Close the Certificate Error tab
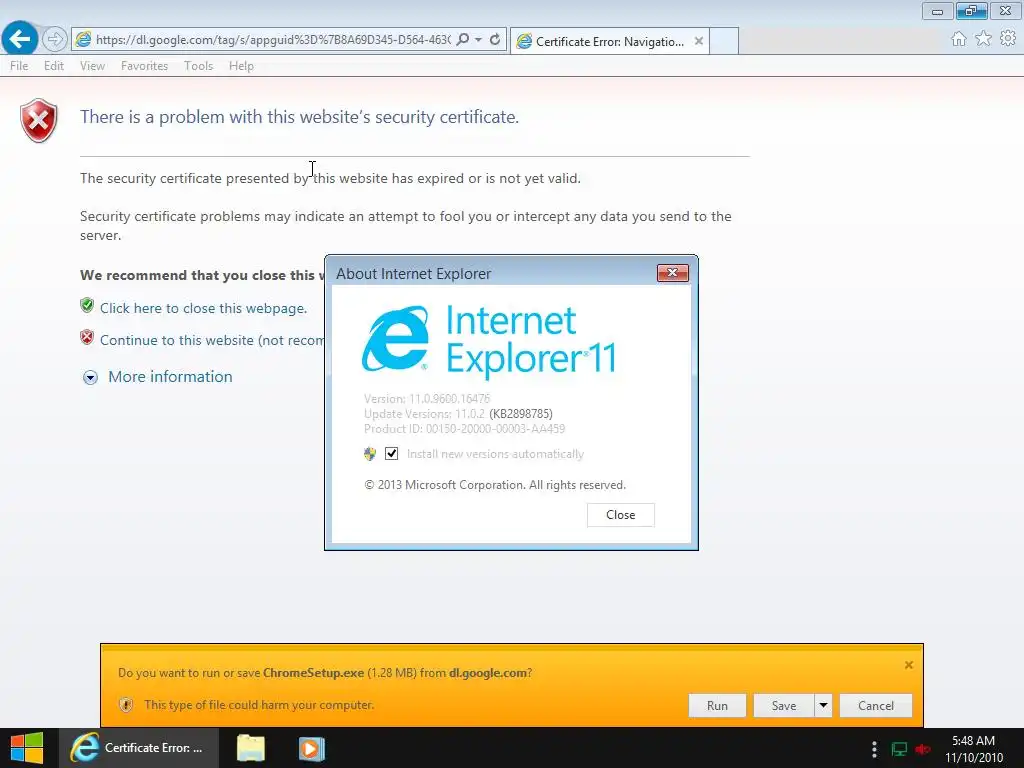The image size is (1024, 768). click(699, 41)
